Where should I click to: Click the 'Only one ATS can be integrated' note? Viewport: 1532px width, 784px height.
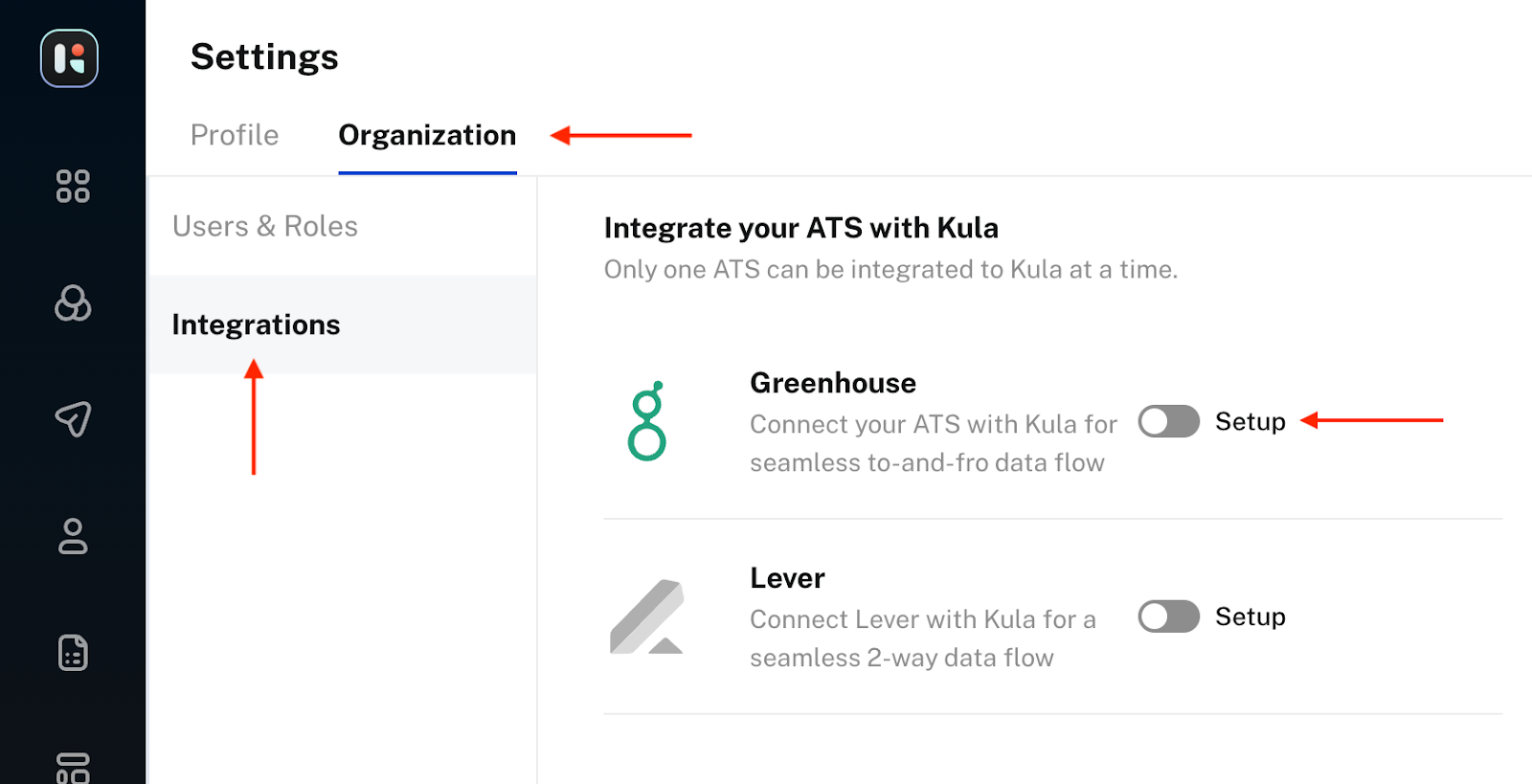click(890, 270)
